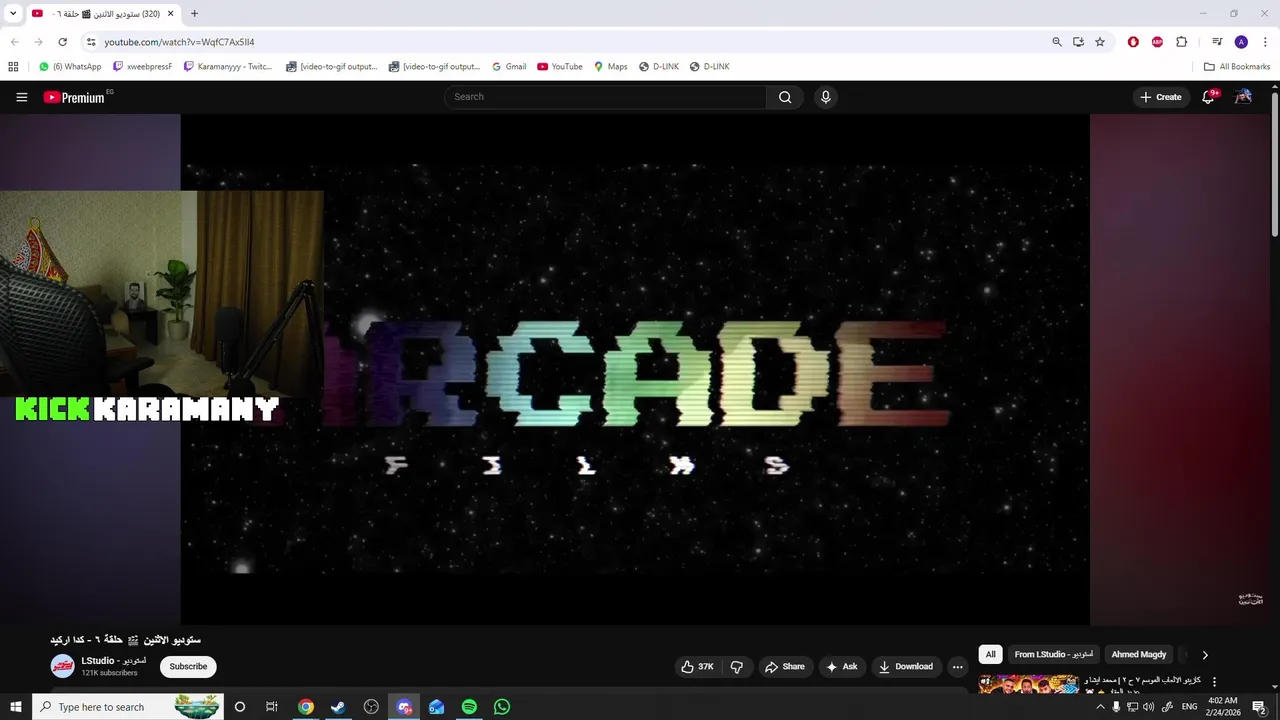1280x720 pixels.
Task: Open Steam from the taskbar
Action: [x=338, y=707]
